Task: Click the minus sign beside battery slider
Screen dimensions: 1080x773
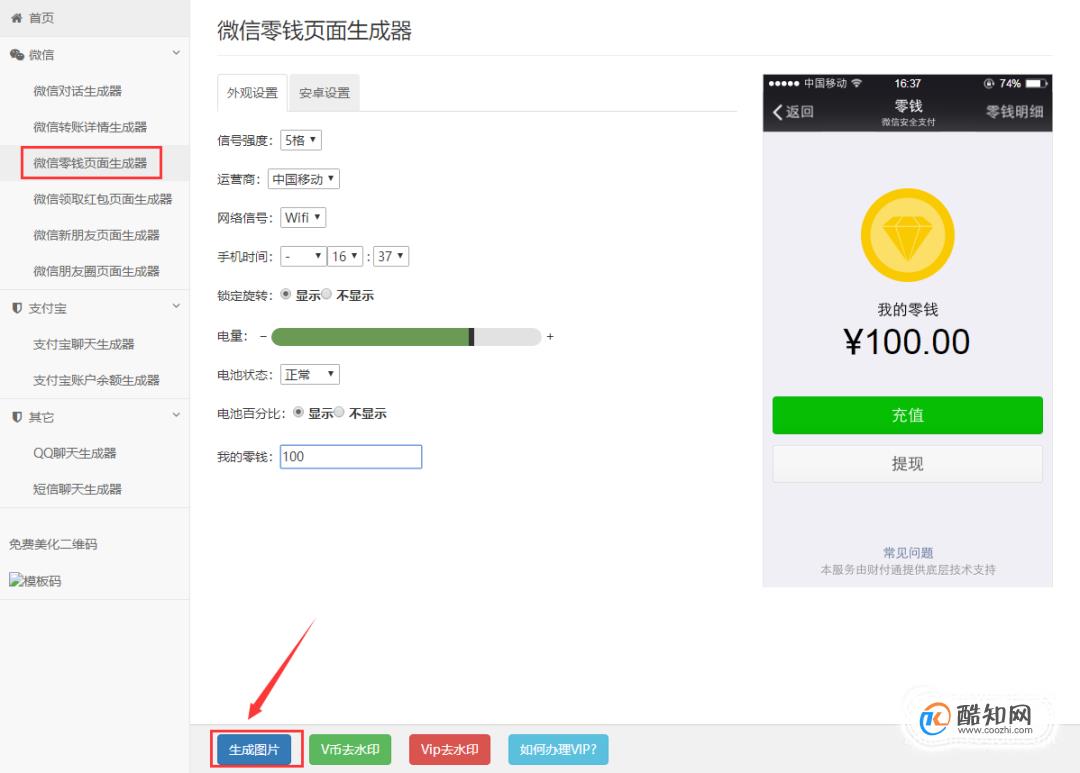Action: pos(263,336)
